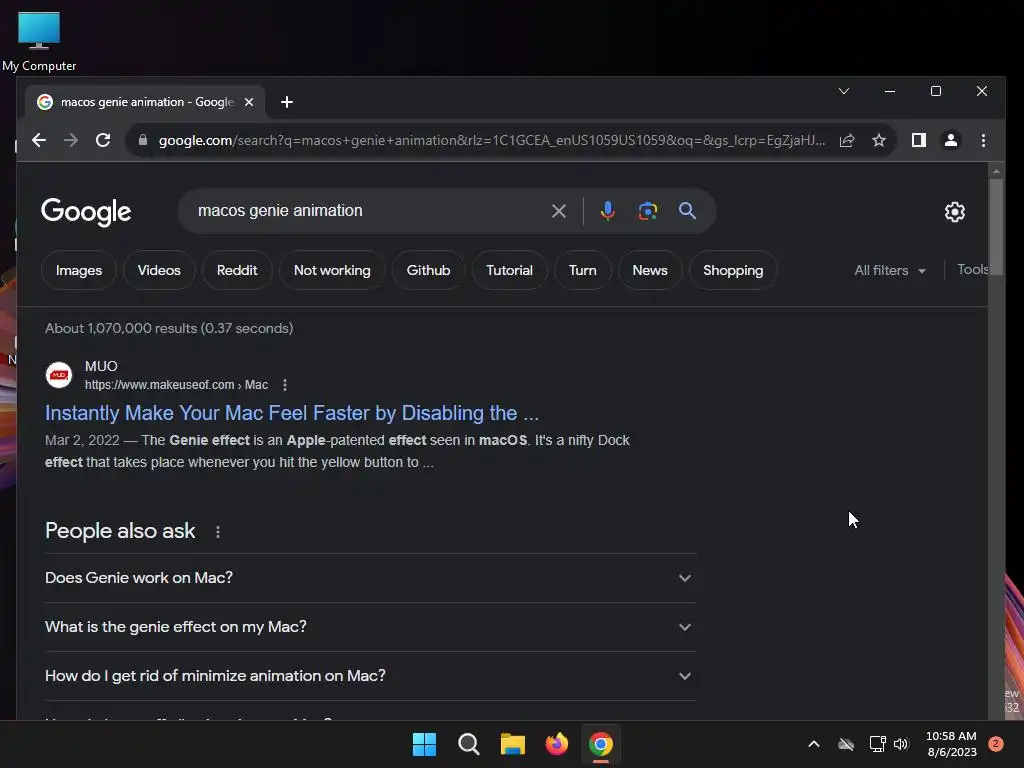This screenshot has height=768, width=1024.
Task: Clear the search box text
Action: [x=558, y=211]
